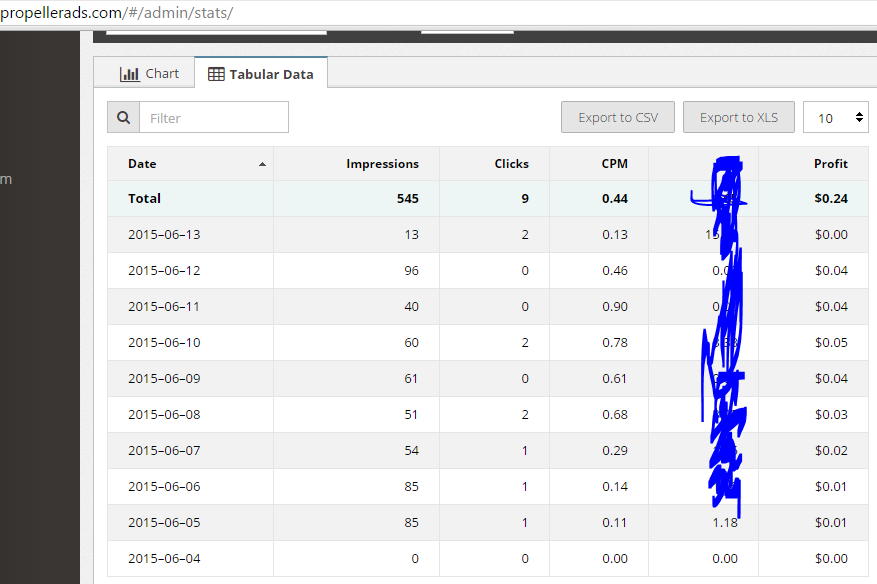Click the 2015-06-10 row profit $0.05
Viewport: 877px width, 584px height.
click(830, 343)
